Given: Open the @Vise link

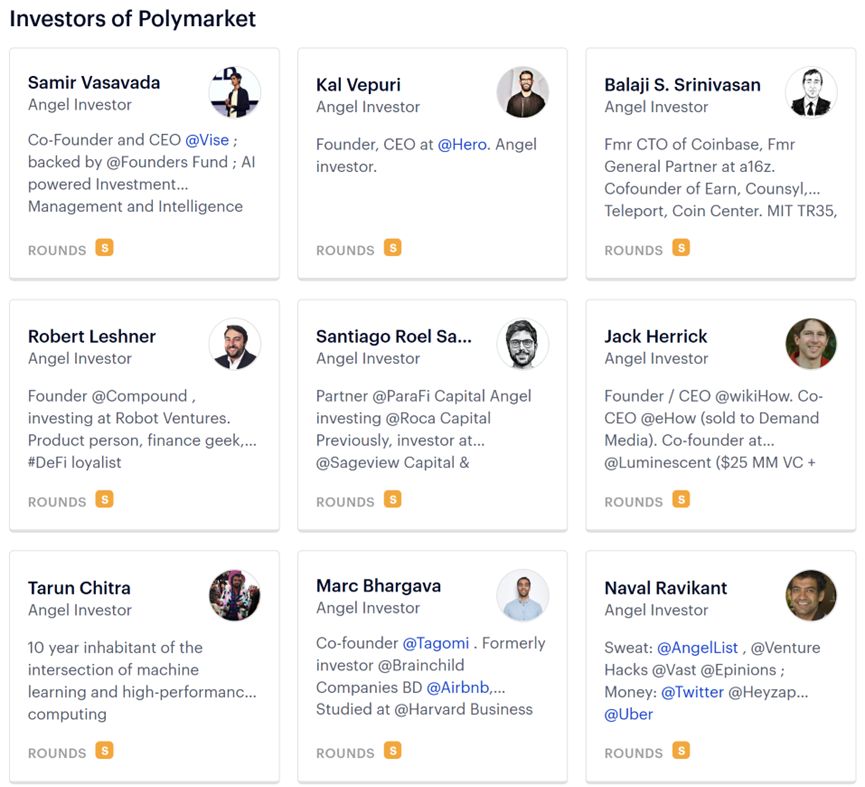Looking at the screenshot, I should click(207, 140).
